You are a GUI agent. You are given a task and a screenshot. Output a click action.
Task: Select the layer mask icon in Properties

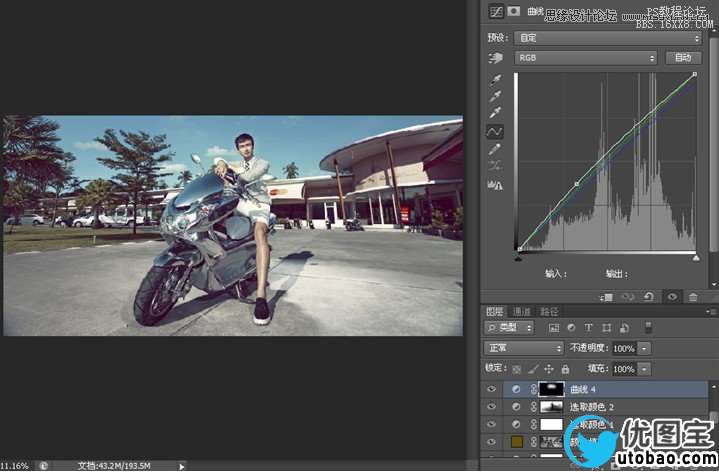point(514,11)
